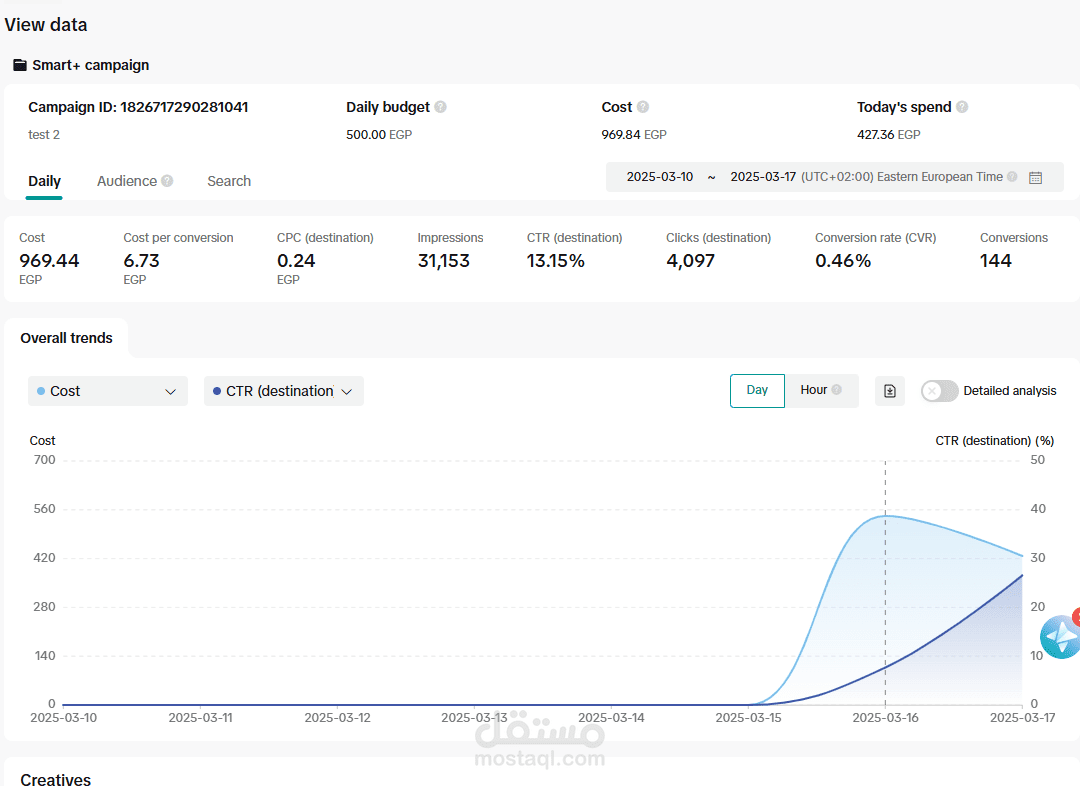The height and width of the screenshot is (786, 1080).
Task: Enable the Detailed analysis toggle
Action: (x=939, y=391)
